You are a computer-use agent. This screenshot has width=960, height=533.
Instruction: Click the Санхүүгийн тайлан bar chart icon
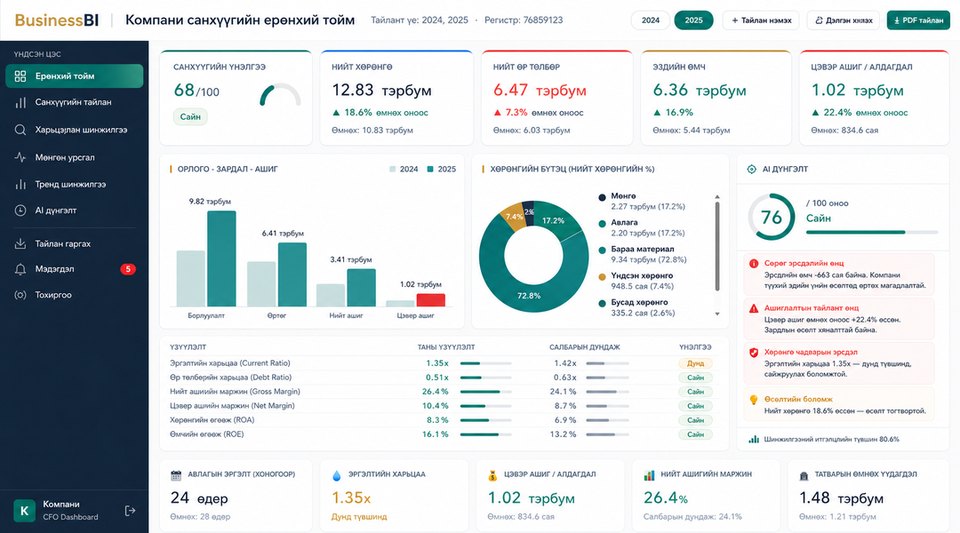pyautogui.click(x=20, y=102)
